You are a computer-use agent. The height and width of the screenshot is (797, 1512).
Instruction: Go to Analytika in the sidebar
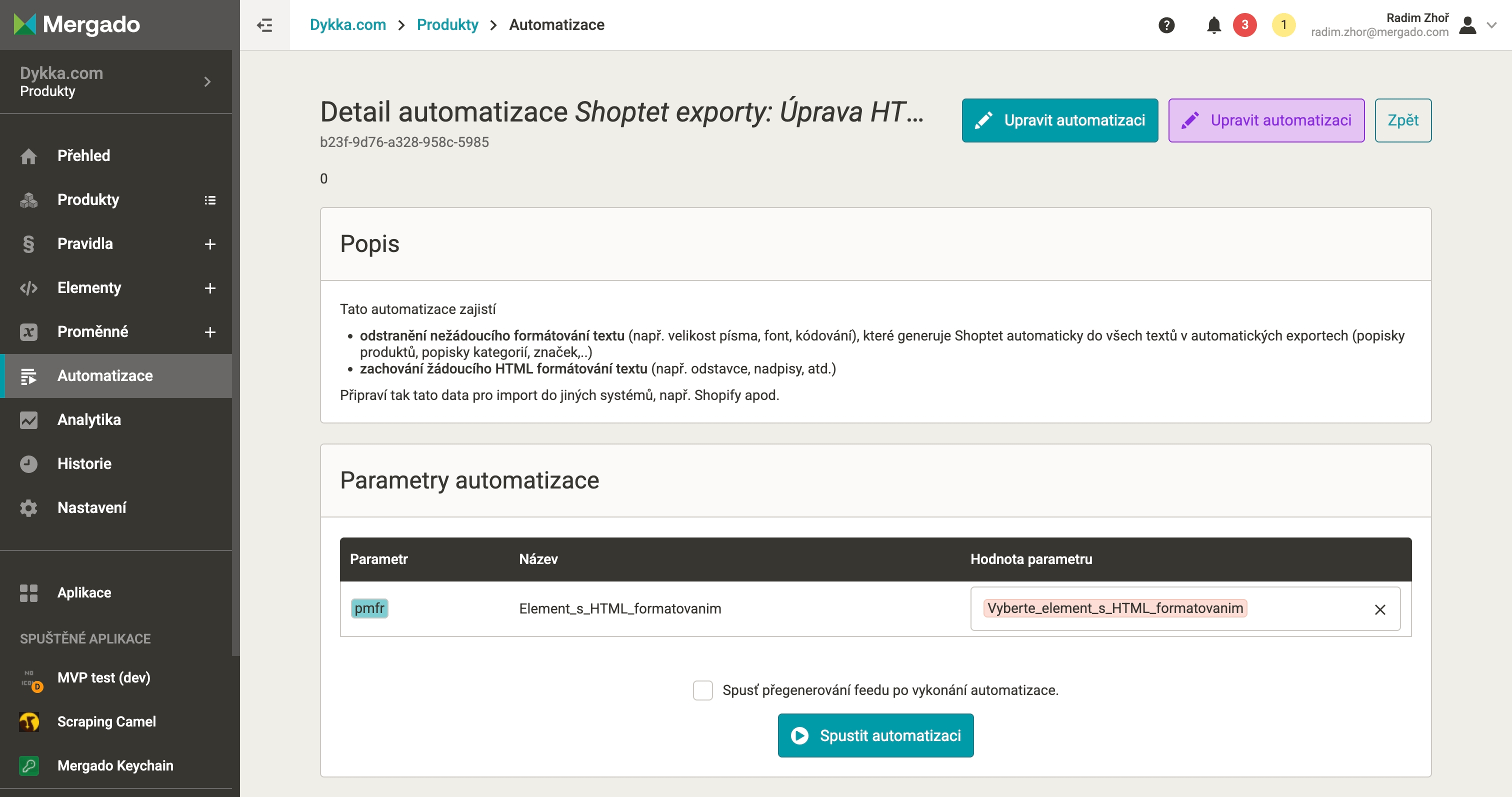(89, 419)
